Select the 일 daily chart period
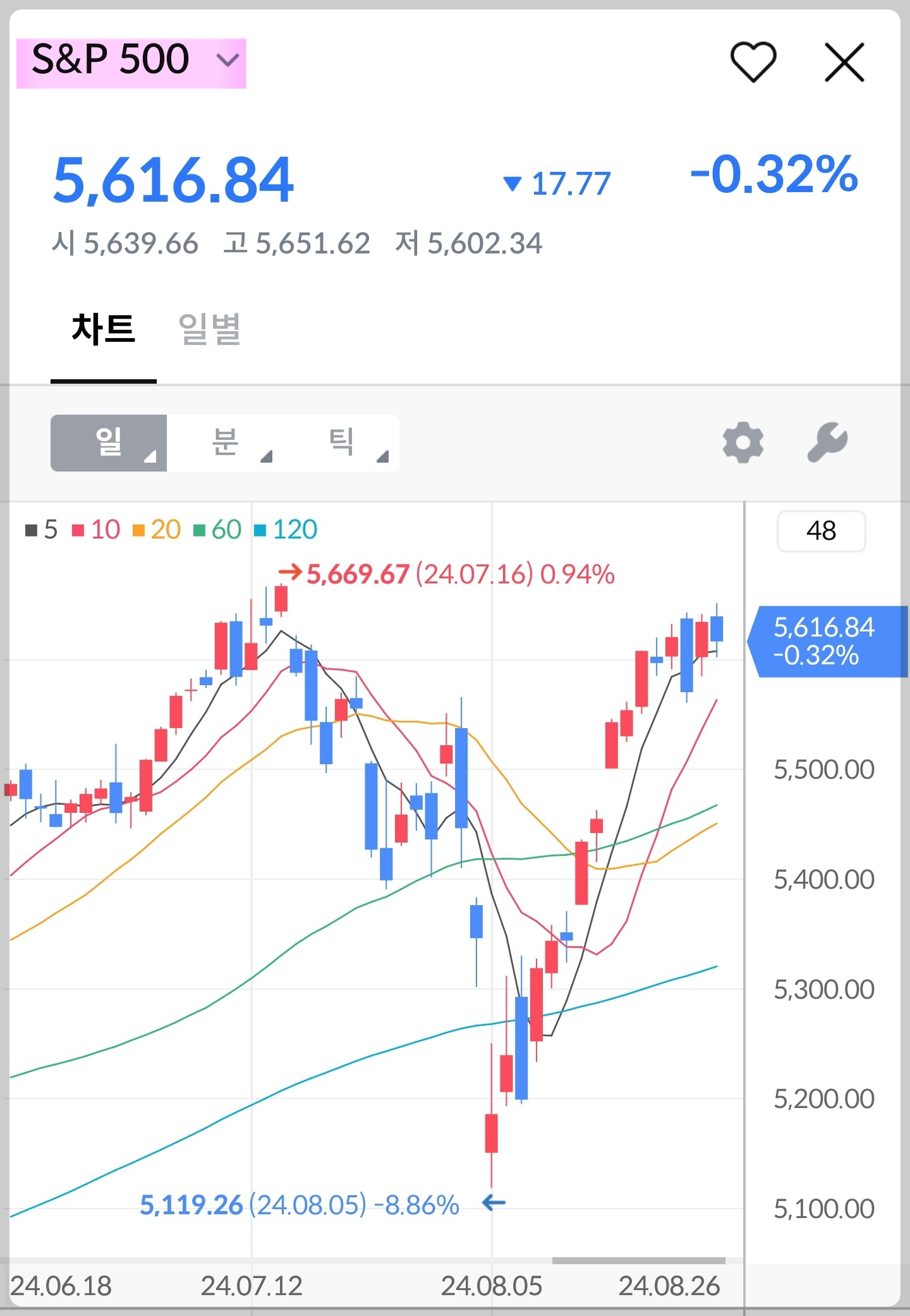 [109, 442]
